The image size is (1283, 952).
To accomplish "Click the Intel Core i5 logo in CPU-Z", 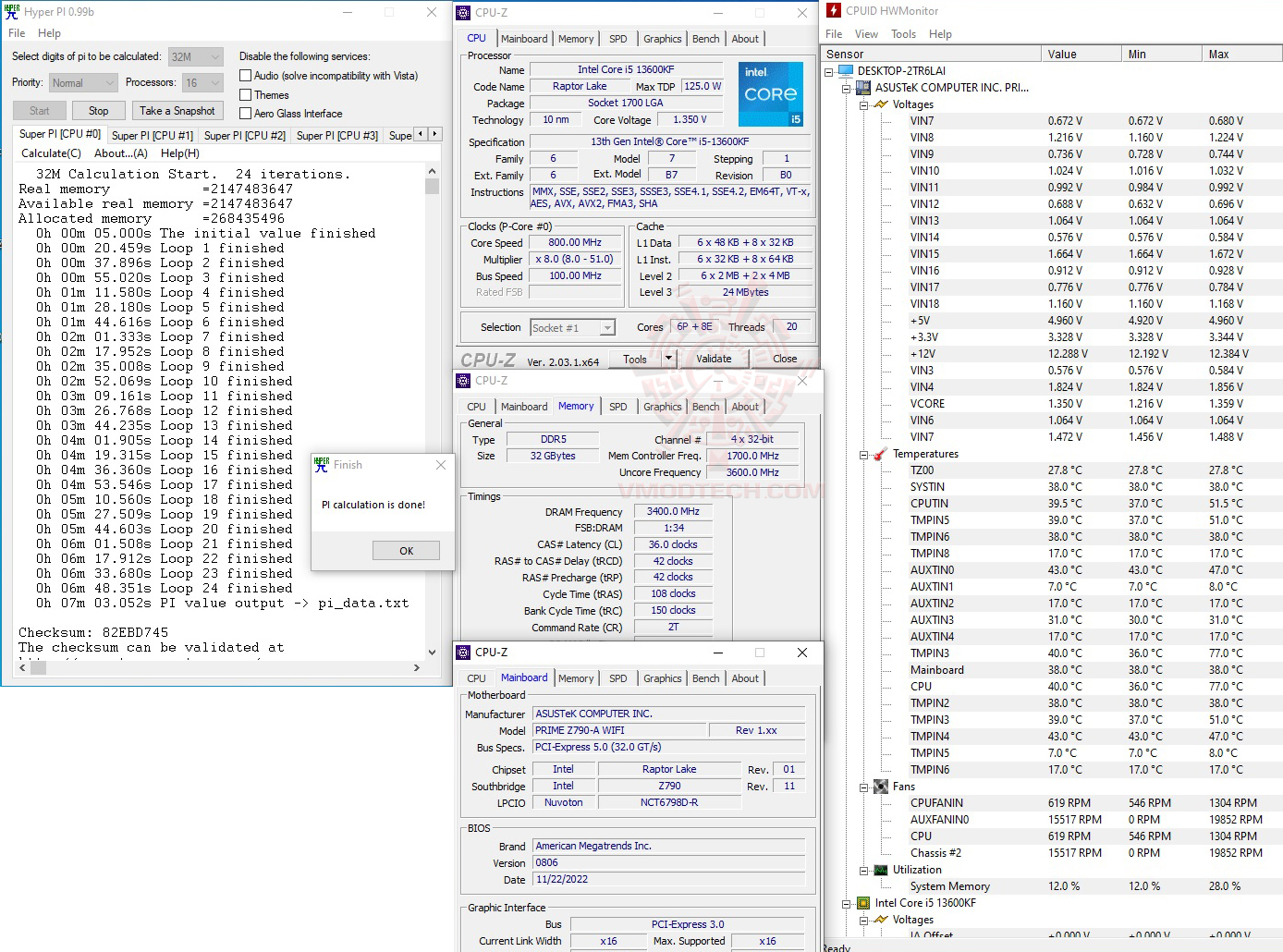I will click(x=770, y=93).
